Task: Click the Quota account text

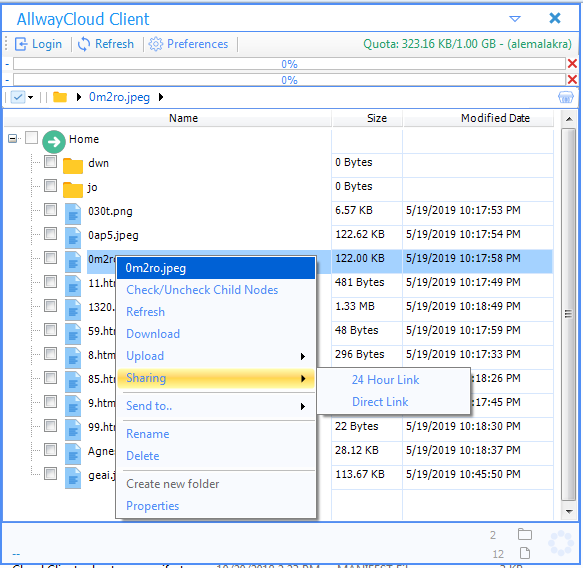Action: tap(467, 44)
